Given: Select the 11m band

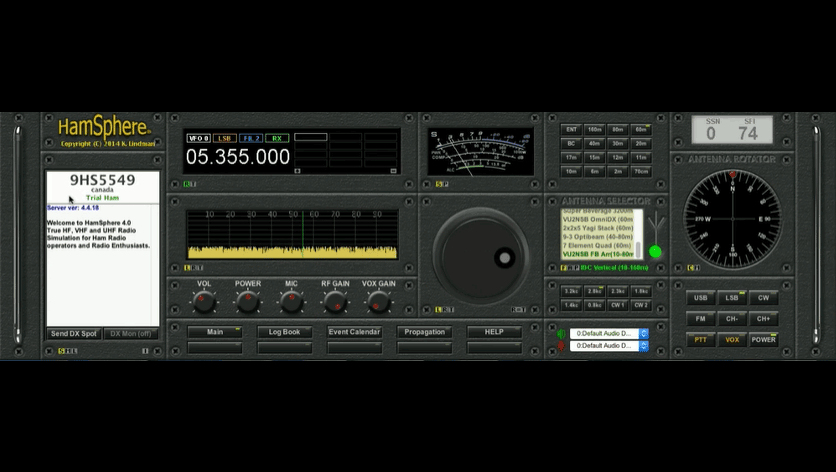Looking at the screenshot, I should 641,157.
